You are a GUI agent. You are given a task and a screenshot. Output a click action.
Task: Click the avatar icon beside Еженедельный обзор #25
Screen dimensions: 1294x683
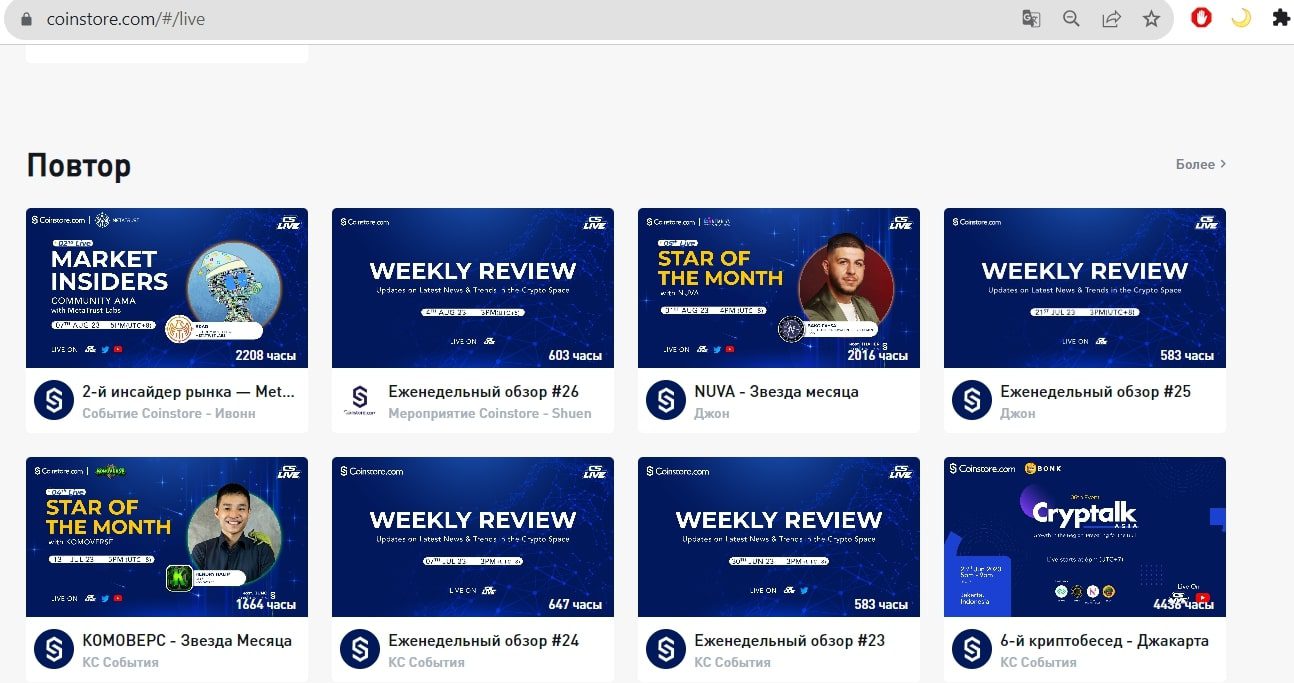[972, 400]
